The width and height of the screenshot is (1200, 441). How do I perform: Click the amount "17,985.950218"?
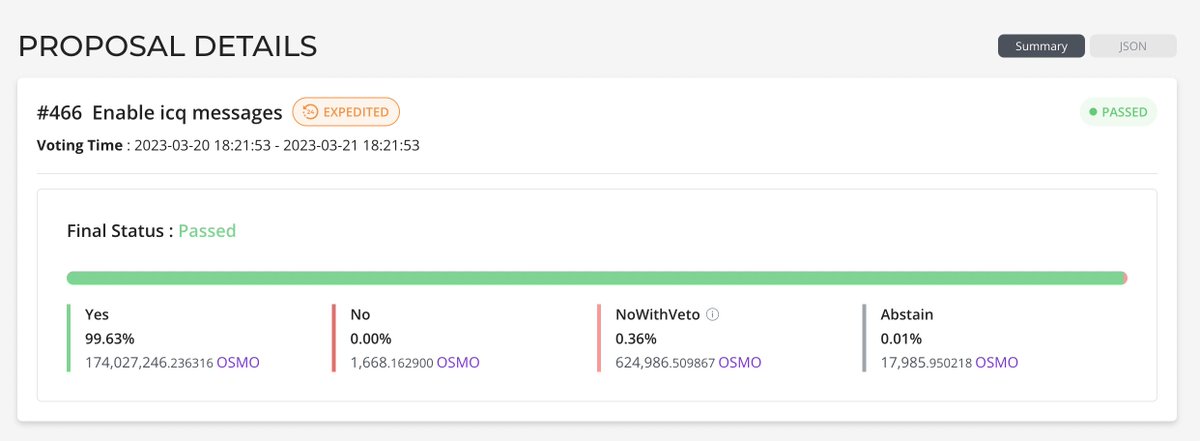926,362
